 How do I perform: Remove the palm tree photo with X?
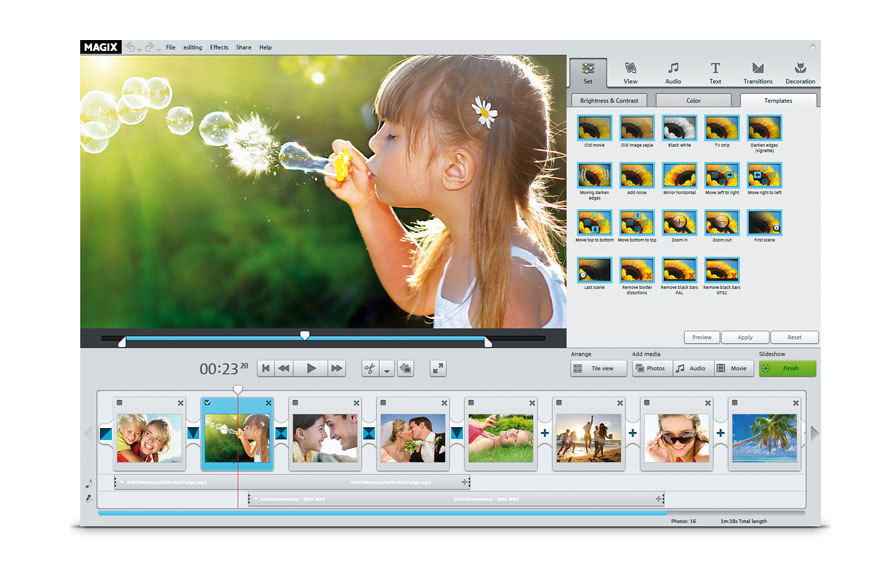795,403
